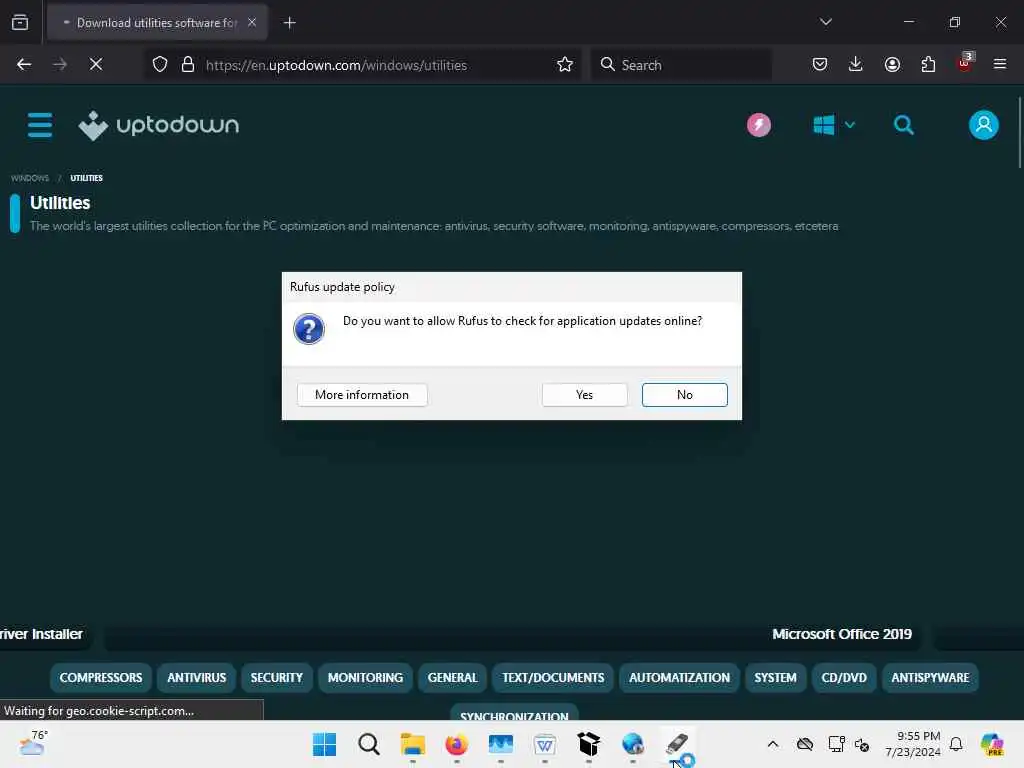Click Microsoft Office 2019 banner
The height and width of the screenshot is (768, 1024).
tap(842, 634)
